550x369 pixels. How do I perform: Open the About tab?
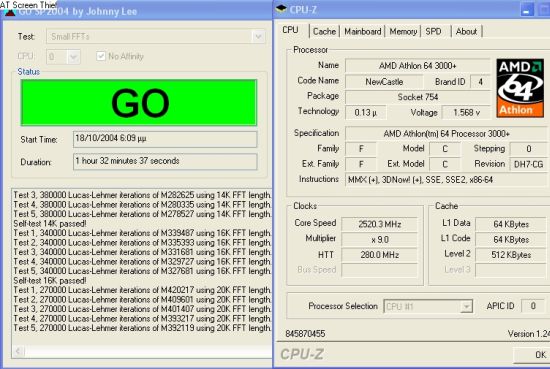click(467, 31)
